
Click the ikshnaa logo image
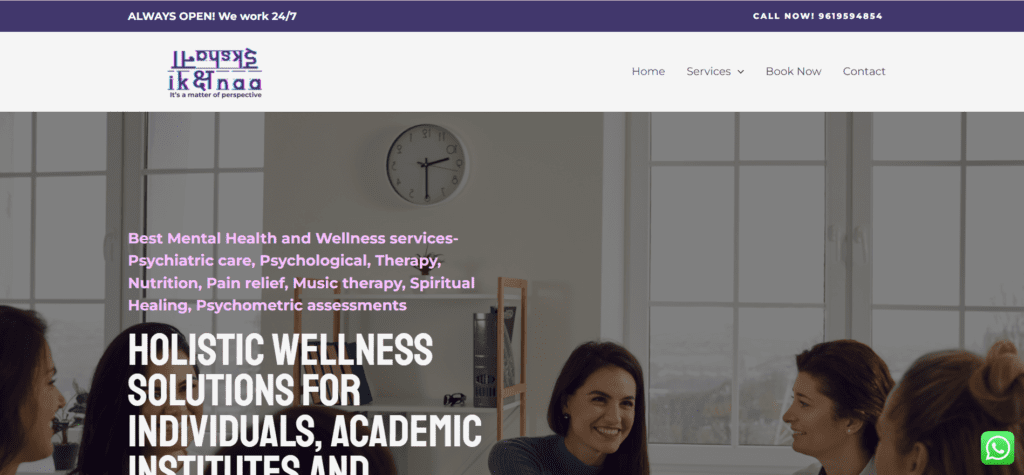(x=215, y=73)
